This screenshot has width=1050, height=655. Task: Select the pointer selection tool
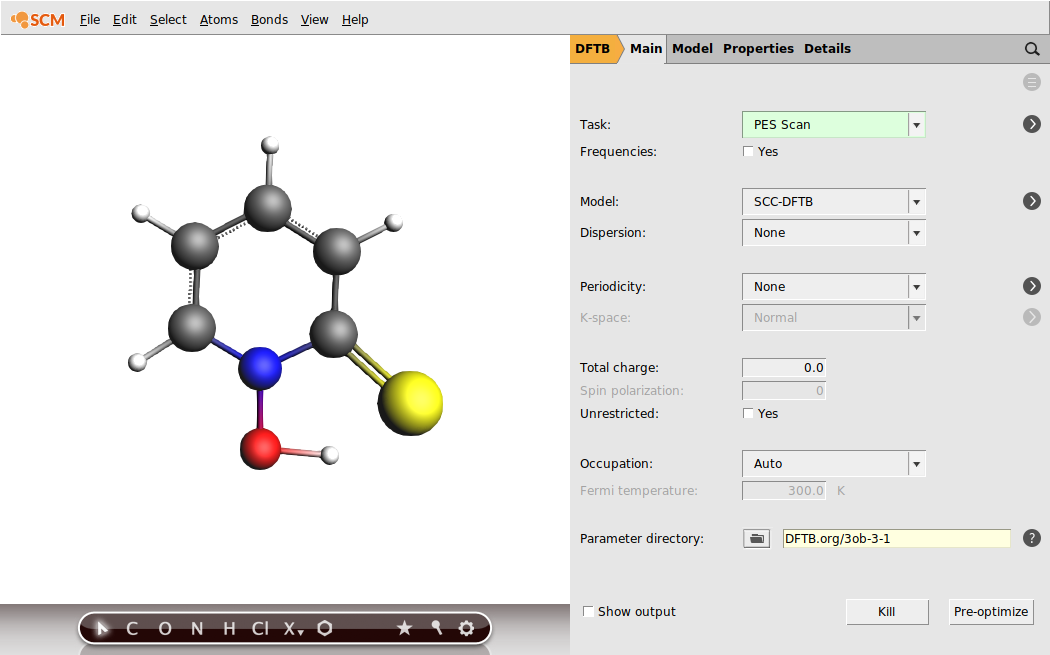coord(102,628)
